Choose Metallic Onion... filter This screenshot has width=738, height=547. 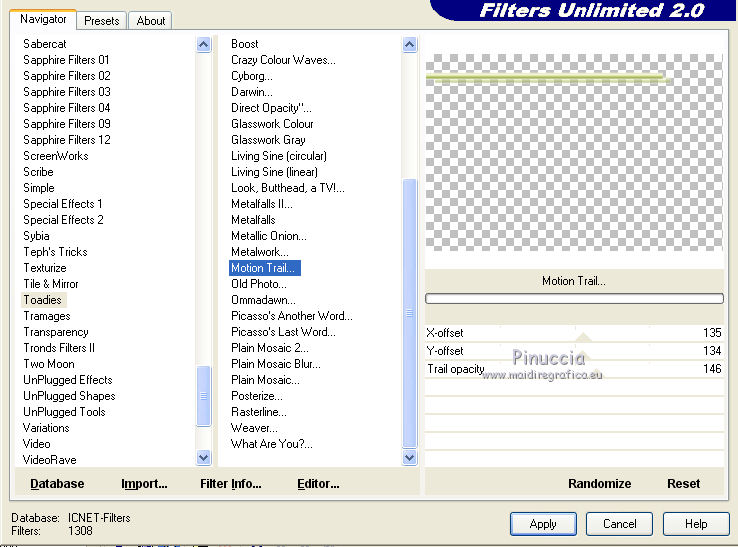(268, 236)
